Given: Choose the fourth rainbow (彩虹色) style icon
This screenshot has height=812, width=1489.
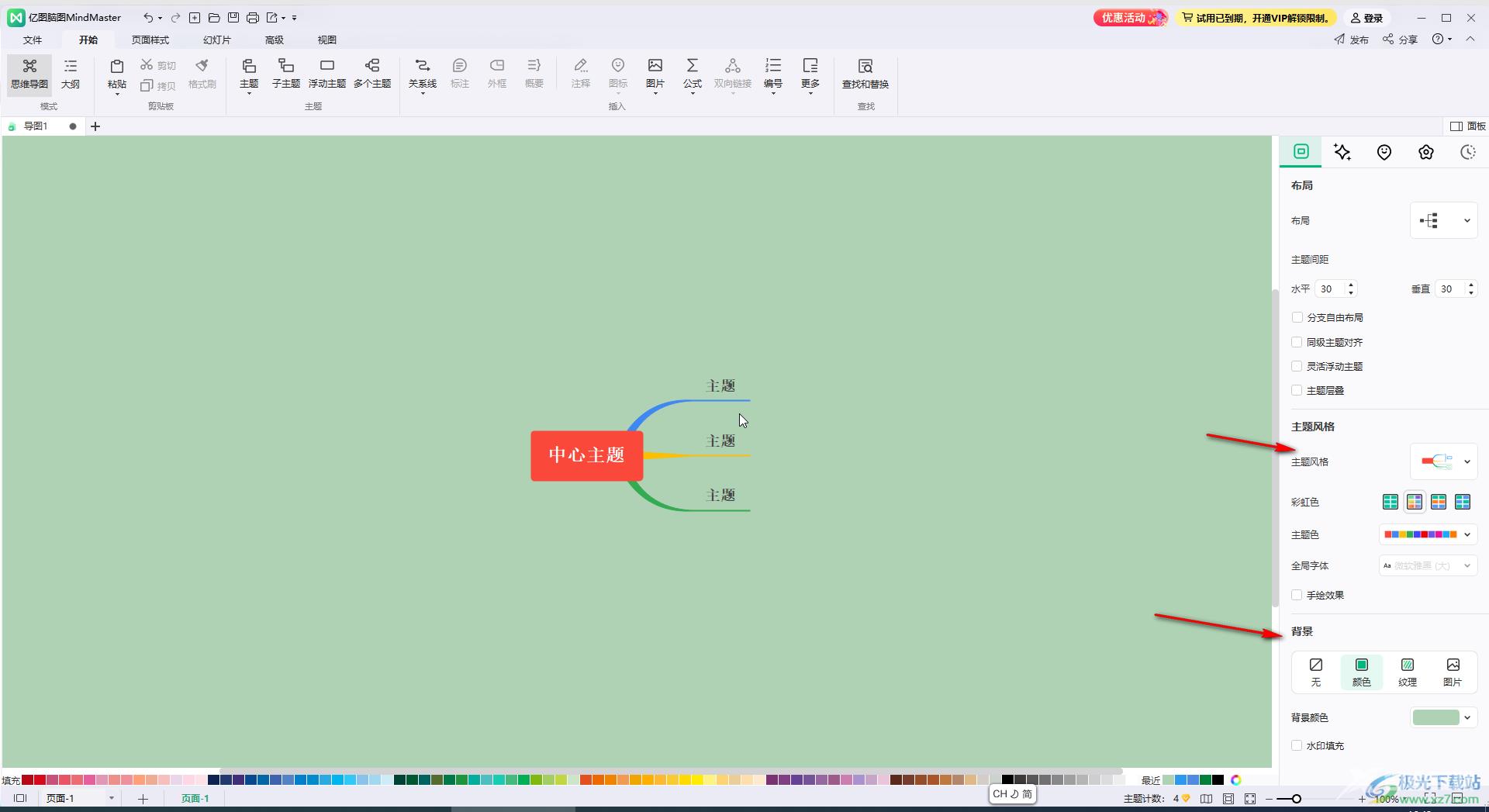Looking at the screenshot, I should (1463, 502).
